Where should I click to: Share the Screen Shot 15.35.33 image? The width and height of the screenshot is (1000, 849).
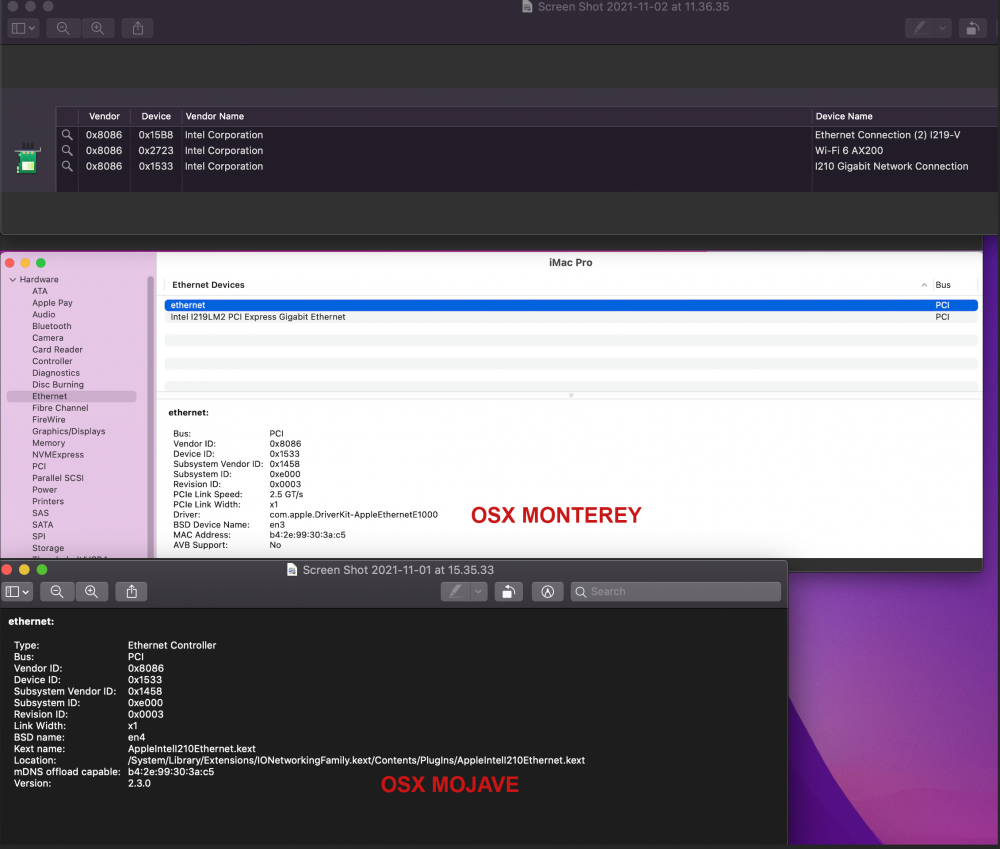[x=131, y=592]
